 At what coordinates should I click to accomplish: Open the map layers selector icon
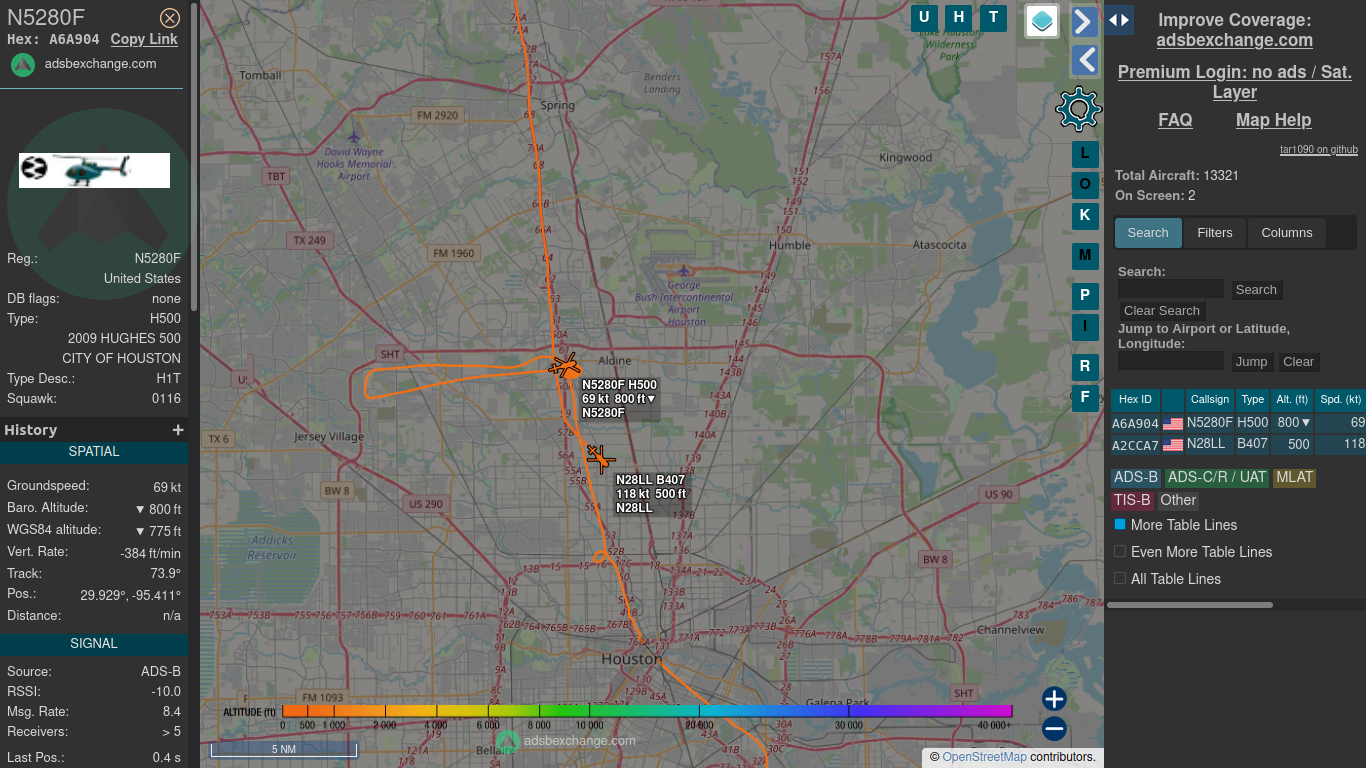coord(1042,20)
